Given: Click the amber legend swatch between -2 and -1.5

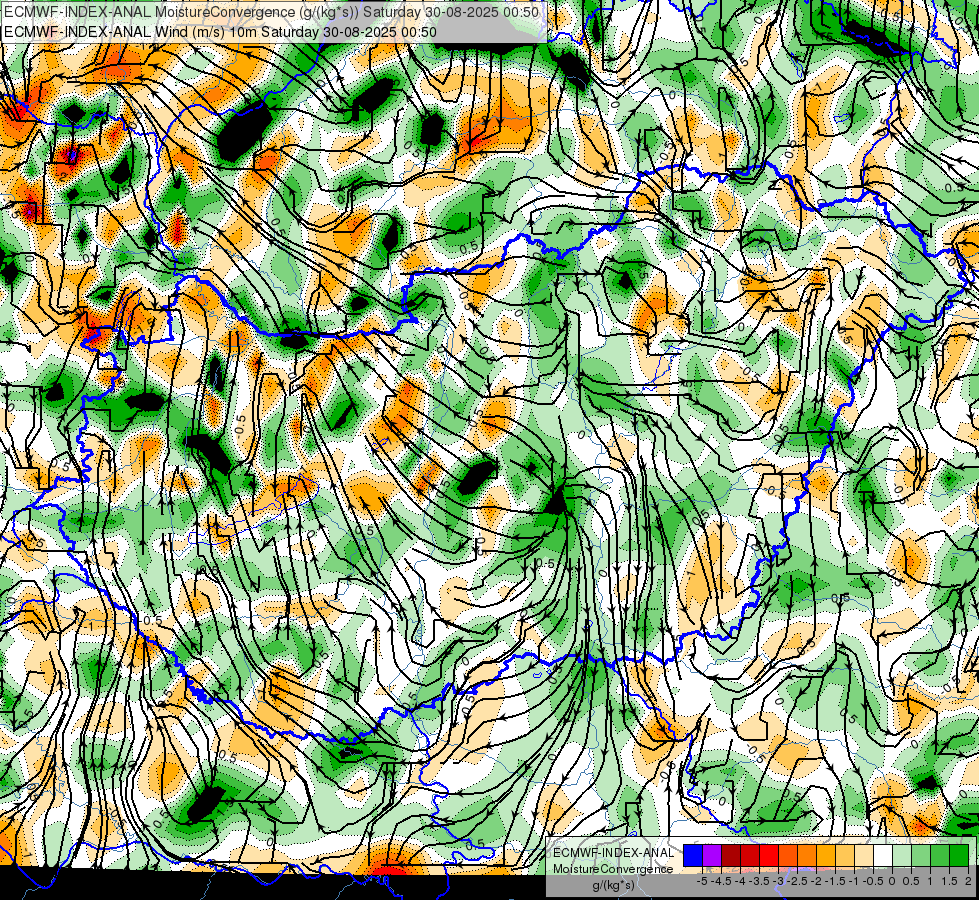Looking at the screenshot, I should point(826,855).
